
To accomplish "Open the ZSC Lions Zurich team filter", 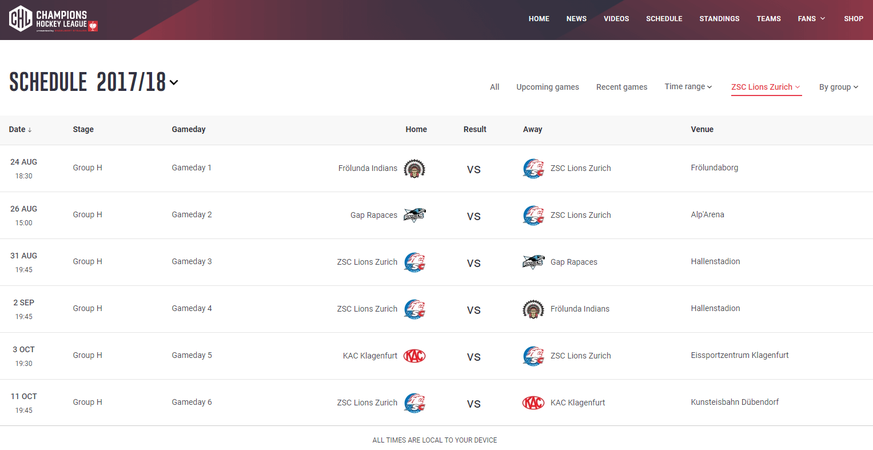I will (x=766, y=87).
